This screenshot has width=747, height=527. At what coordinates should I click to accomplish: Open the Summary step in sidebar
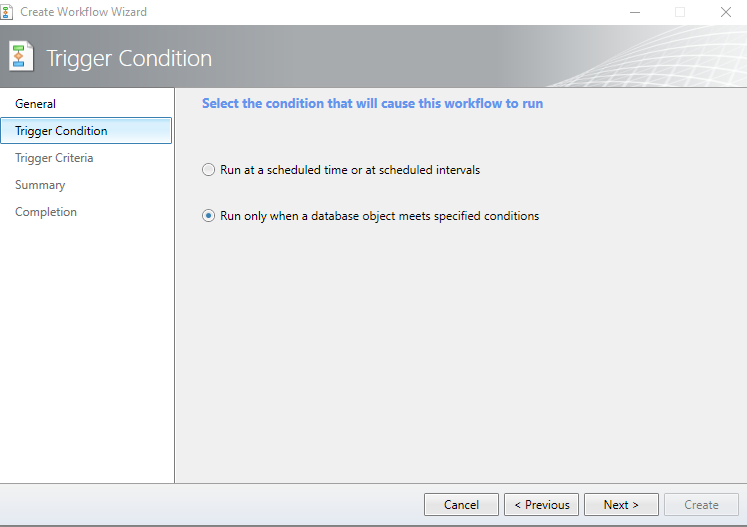point(40,185)
